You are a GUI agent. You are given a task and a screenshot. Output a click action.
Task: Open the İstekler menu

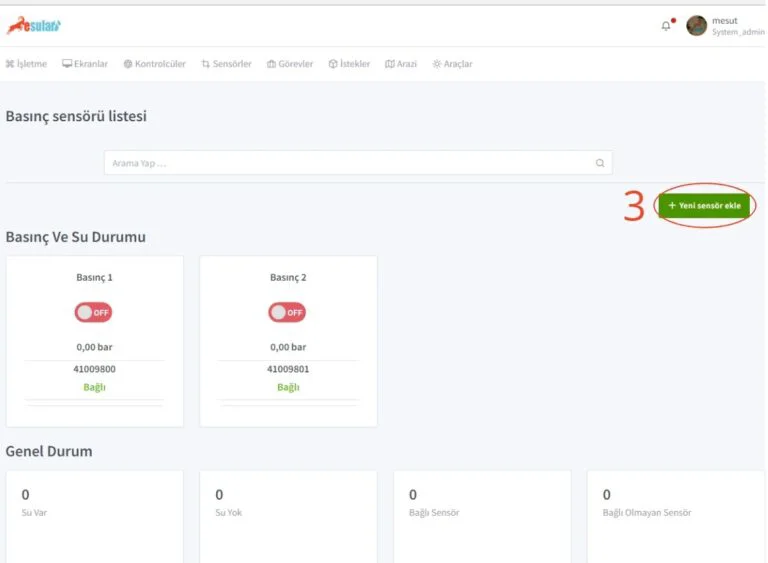point(349,64)
